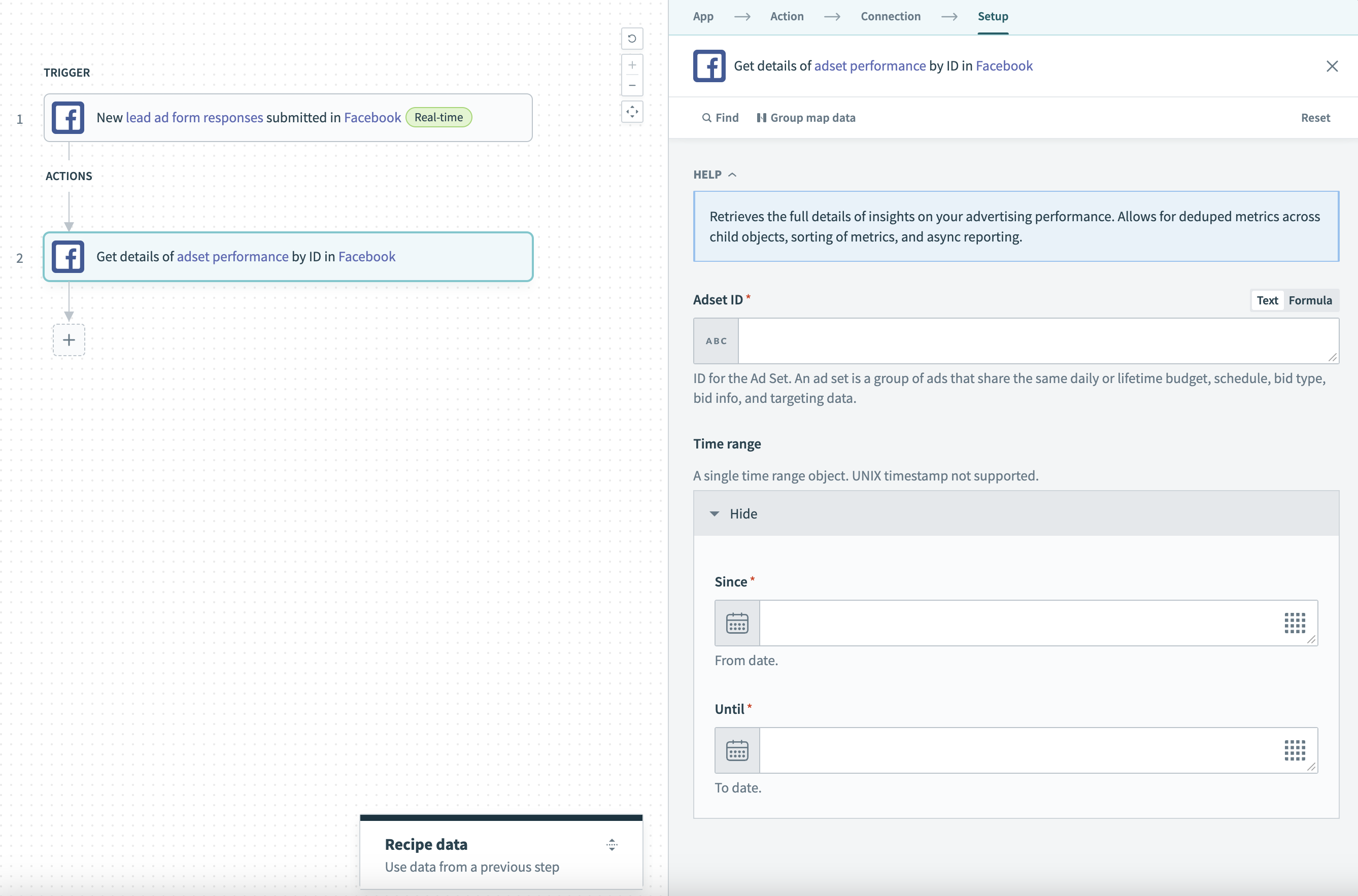Switch Adset ID input to Formula mode
Viewport: 1358px width, 896px height.
click(x=1311, y=300)
